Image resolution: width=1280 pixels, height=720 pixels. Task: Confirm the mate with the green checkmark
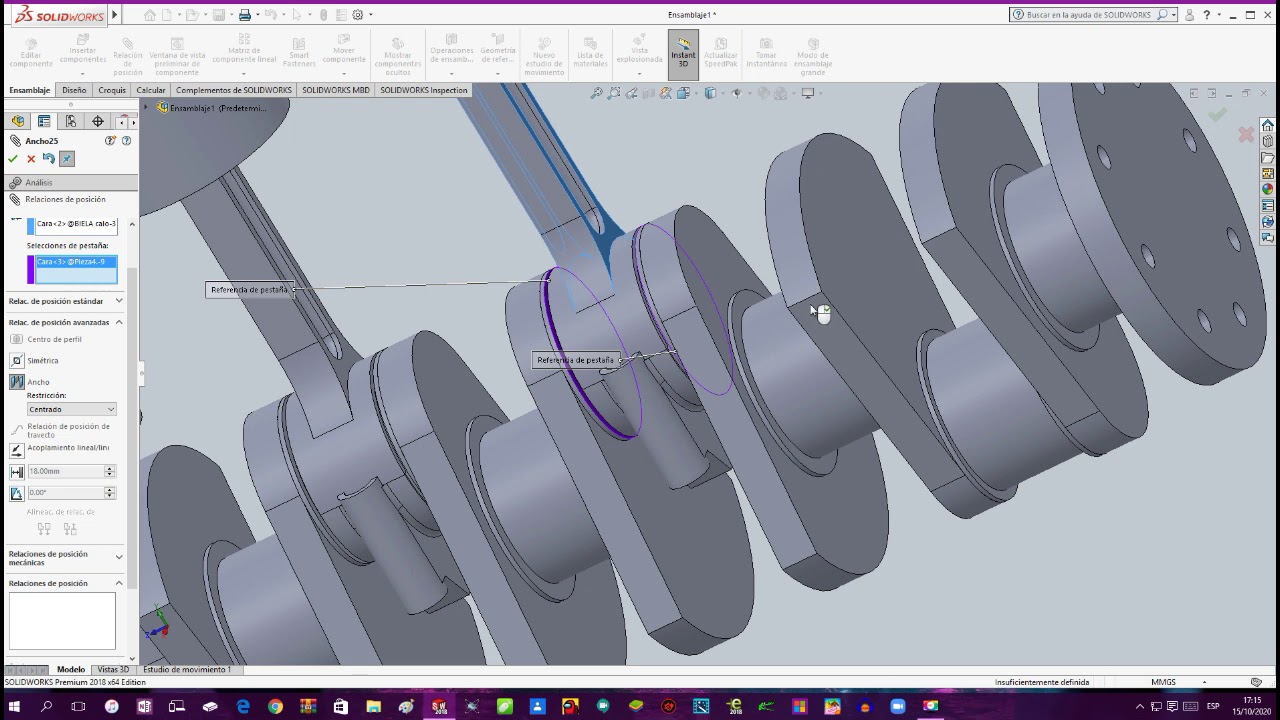(x=12, y=159)
